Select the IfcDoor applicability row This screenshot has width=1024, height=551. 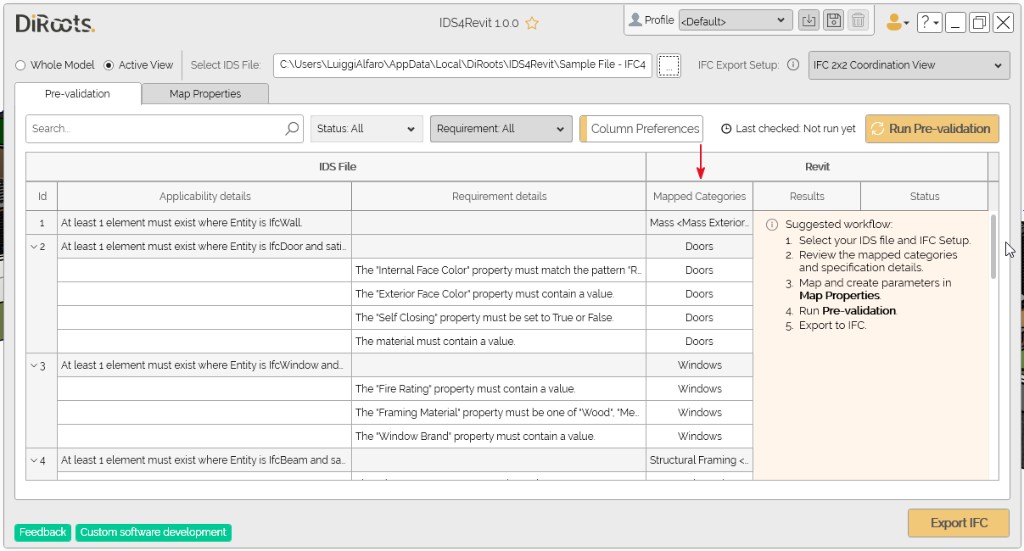pos(204,246)
